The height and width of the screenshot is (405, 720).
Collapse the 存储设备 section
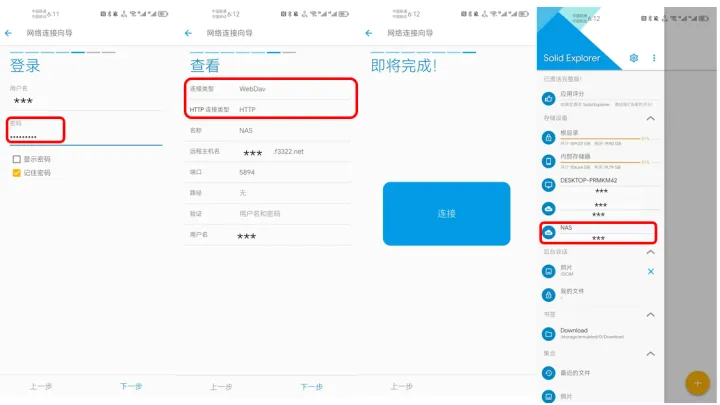click(650, 118)
